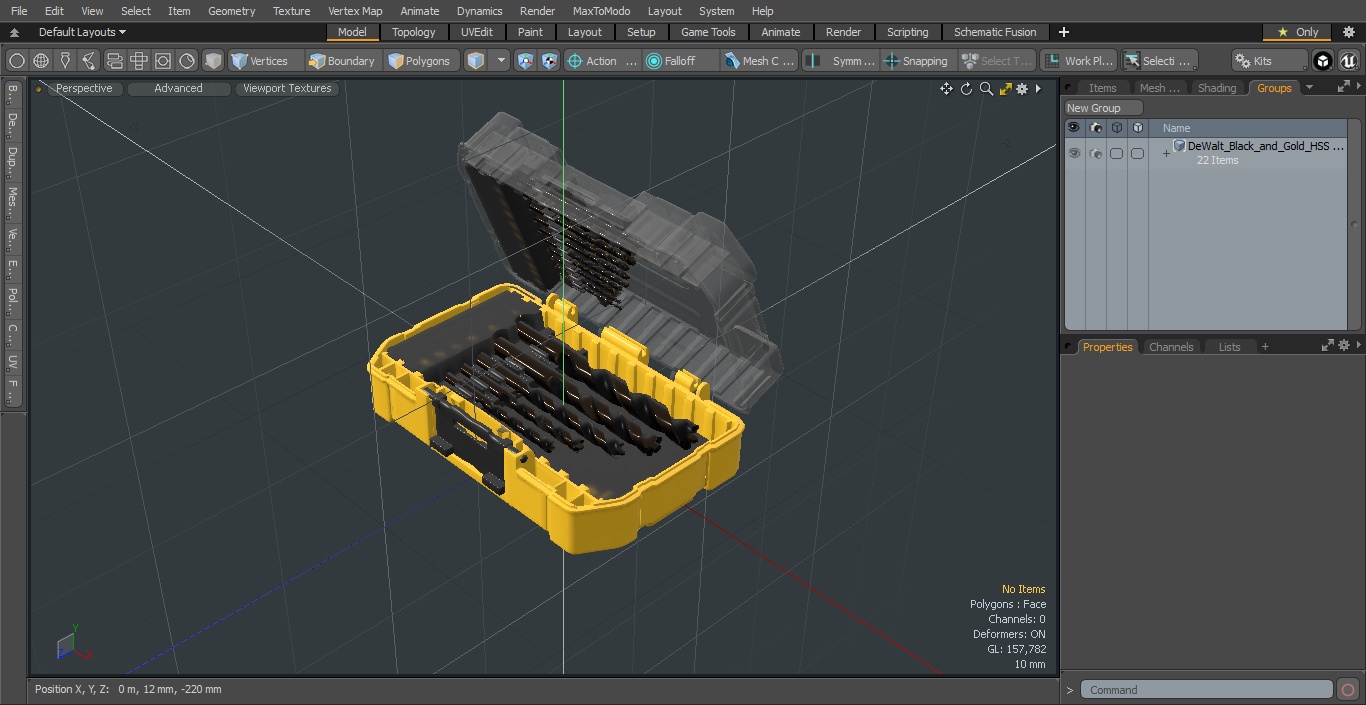
Task: Click the globe wireframe icon in toolbar
Action: (x=41, y=61)
